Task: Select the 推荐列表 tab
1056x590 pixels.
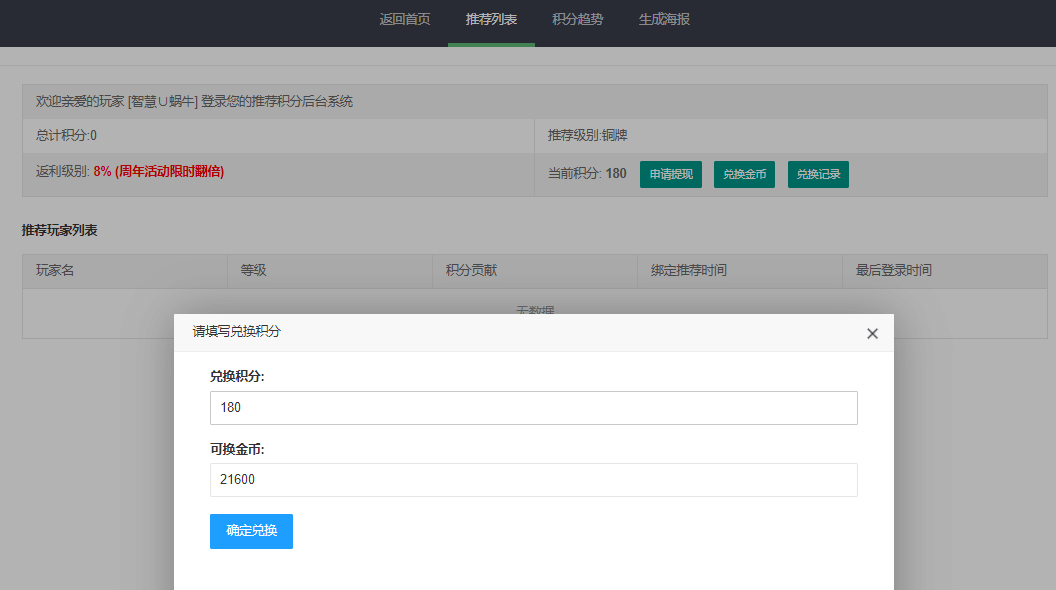Action: pos(491,18)
